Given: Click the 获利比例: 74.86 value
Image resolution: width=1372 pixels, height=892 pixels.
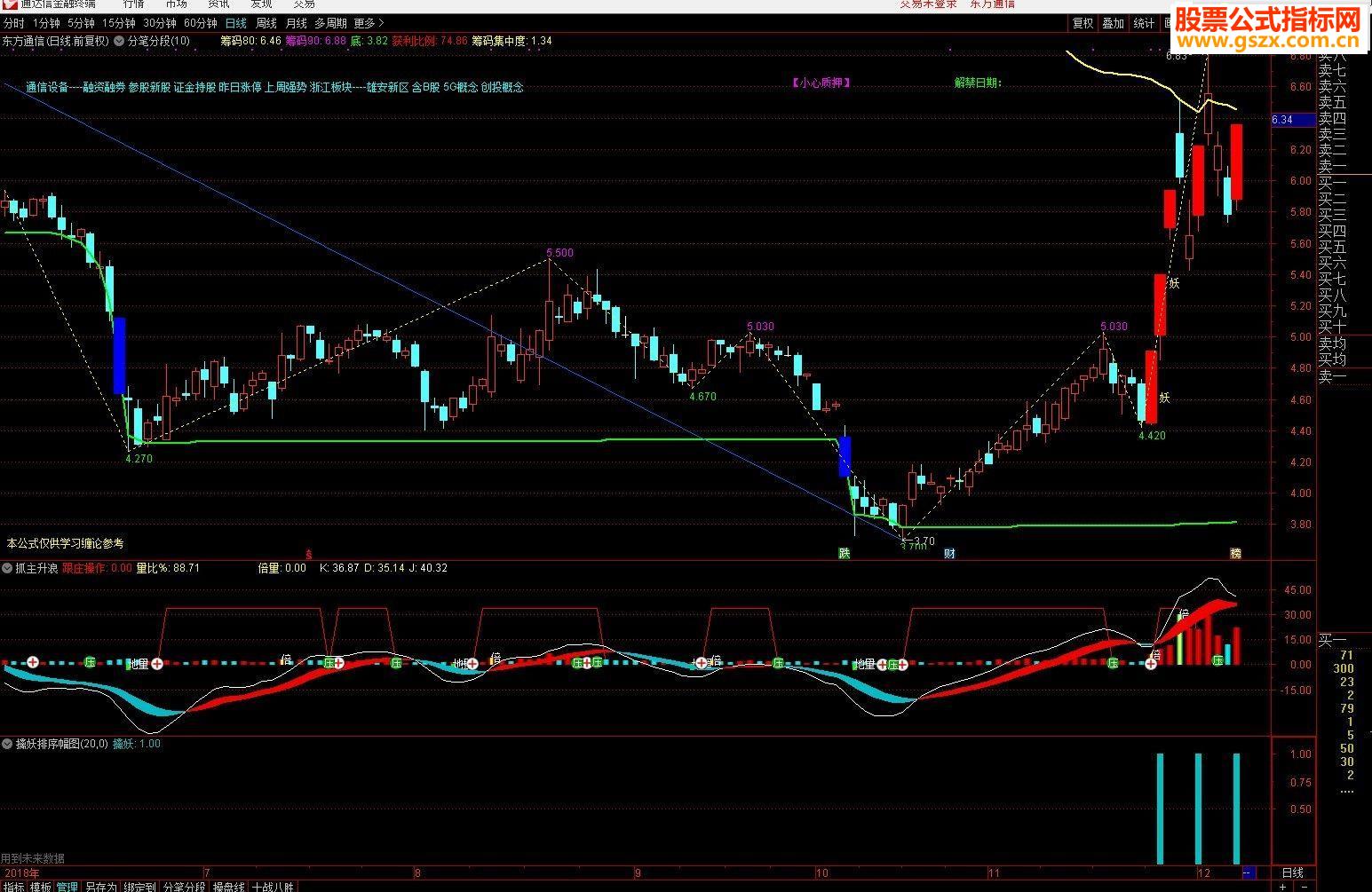Looking at the screenshot, I should [430, 41].
